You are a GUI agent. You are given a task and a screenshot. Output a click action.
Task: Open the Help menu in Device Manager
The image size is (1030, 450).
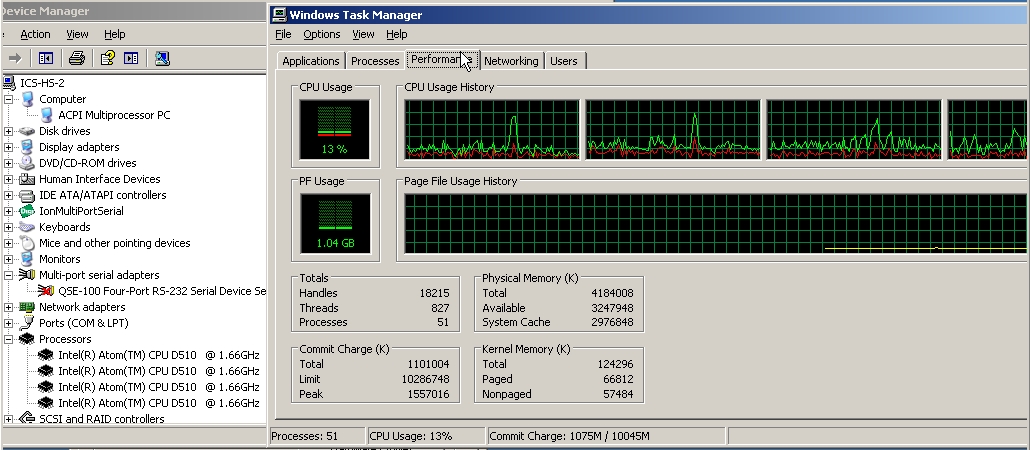click(114, 34)
